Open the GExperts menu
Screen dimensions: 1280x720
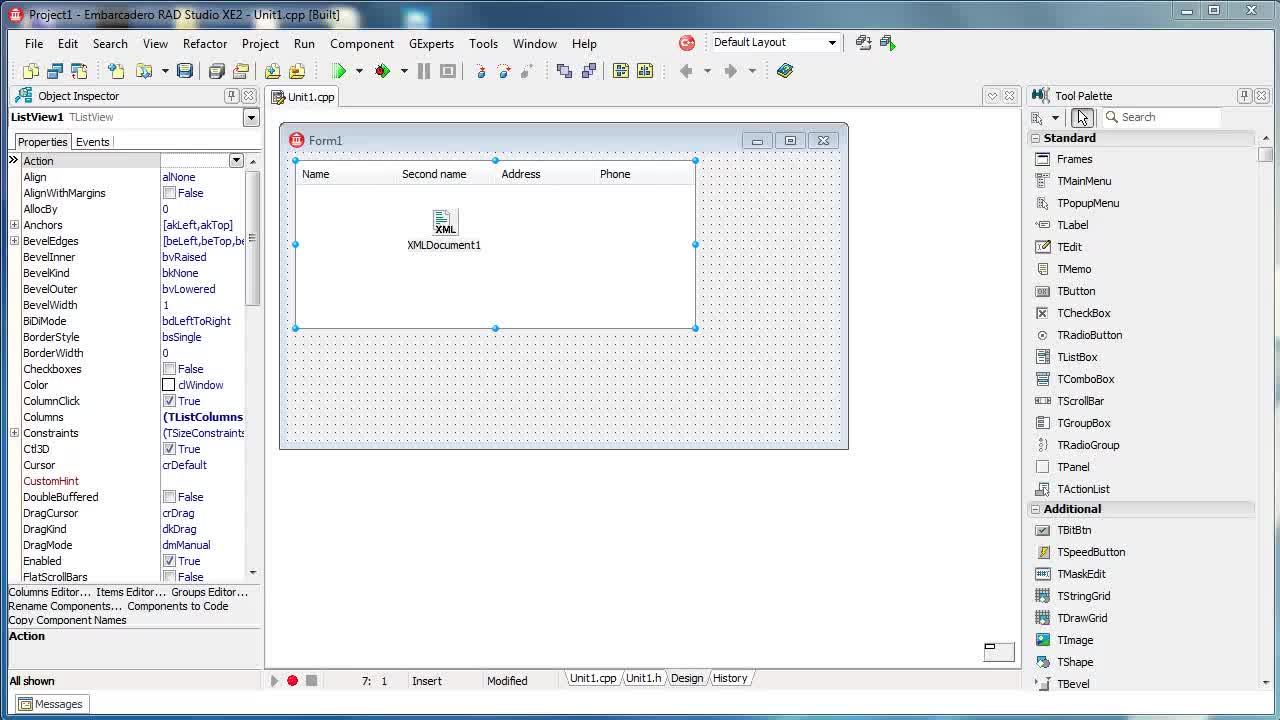(431, 44)
